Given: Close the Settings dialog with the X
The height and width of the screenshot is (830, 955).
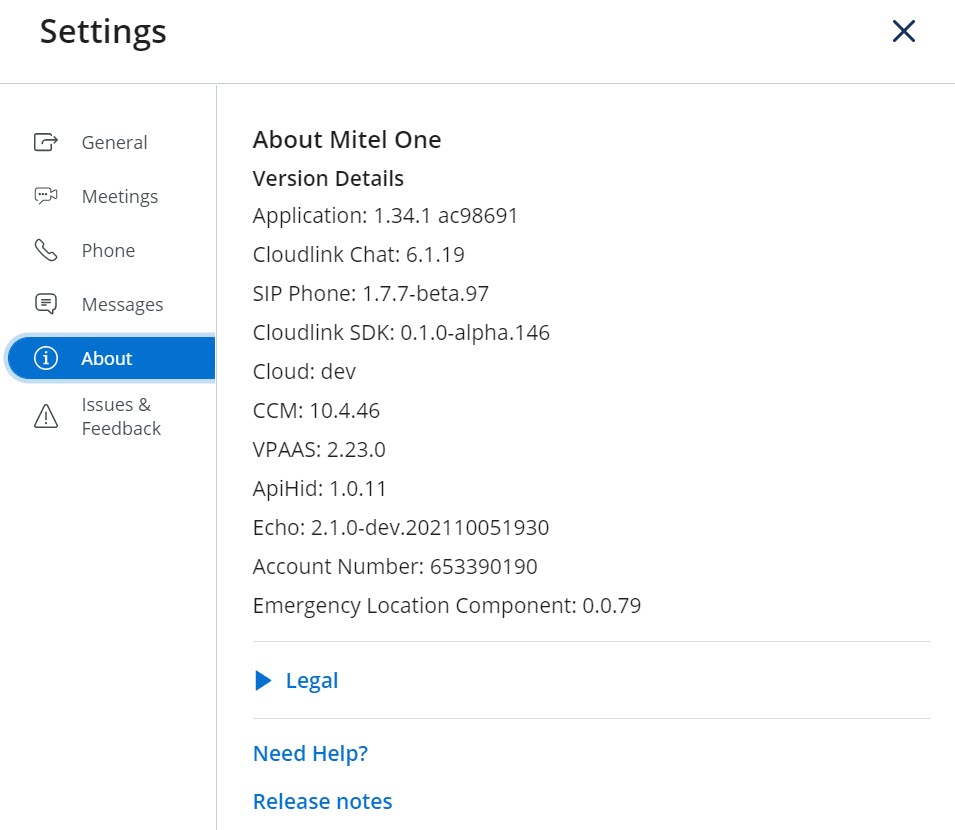Looking at the screenshot, I should coord(903,32).
